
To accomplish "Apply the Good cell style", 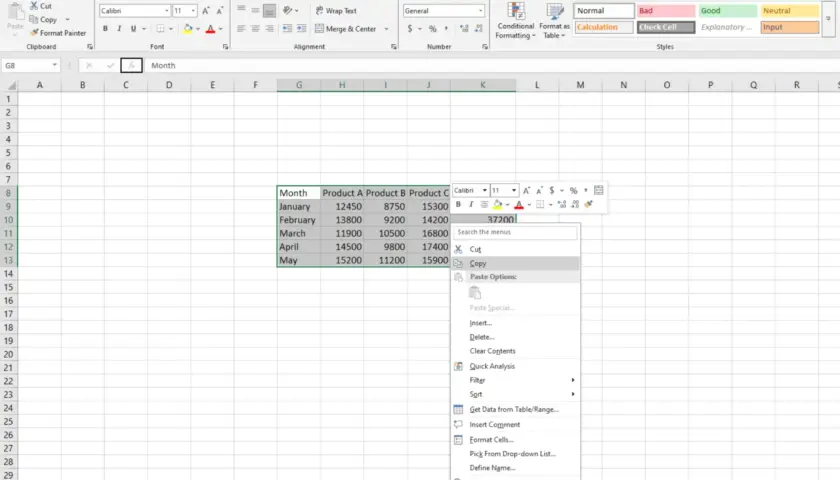I will pos(727,11).
